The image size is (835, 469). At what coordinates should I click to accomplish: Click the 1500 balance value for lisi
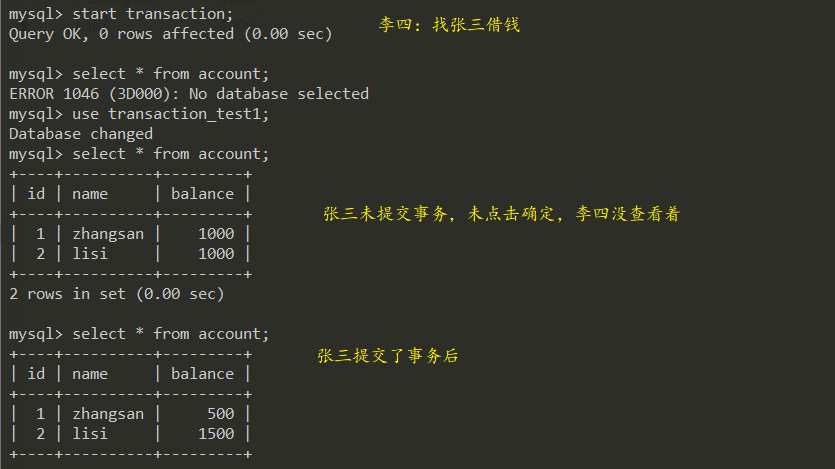point(215,434)
